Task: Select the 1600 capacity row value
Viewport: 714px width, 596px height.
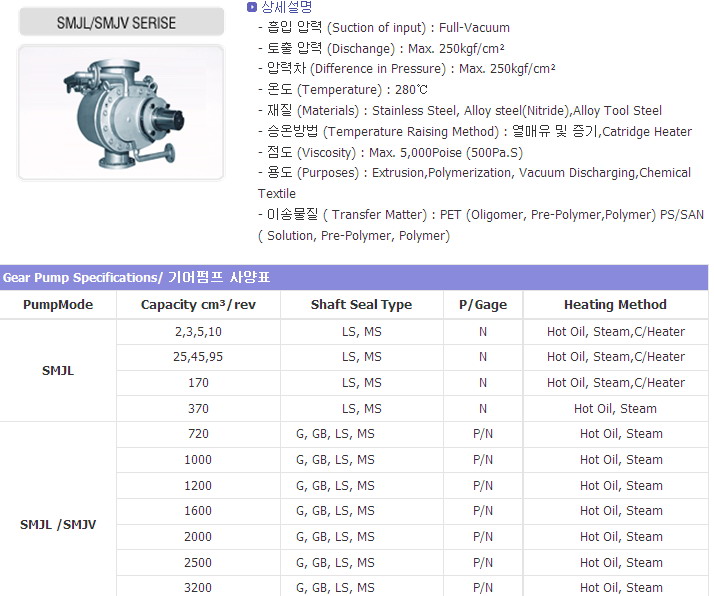Action: [x=198, y=511]
